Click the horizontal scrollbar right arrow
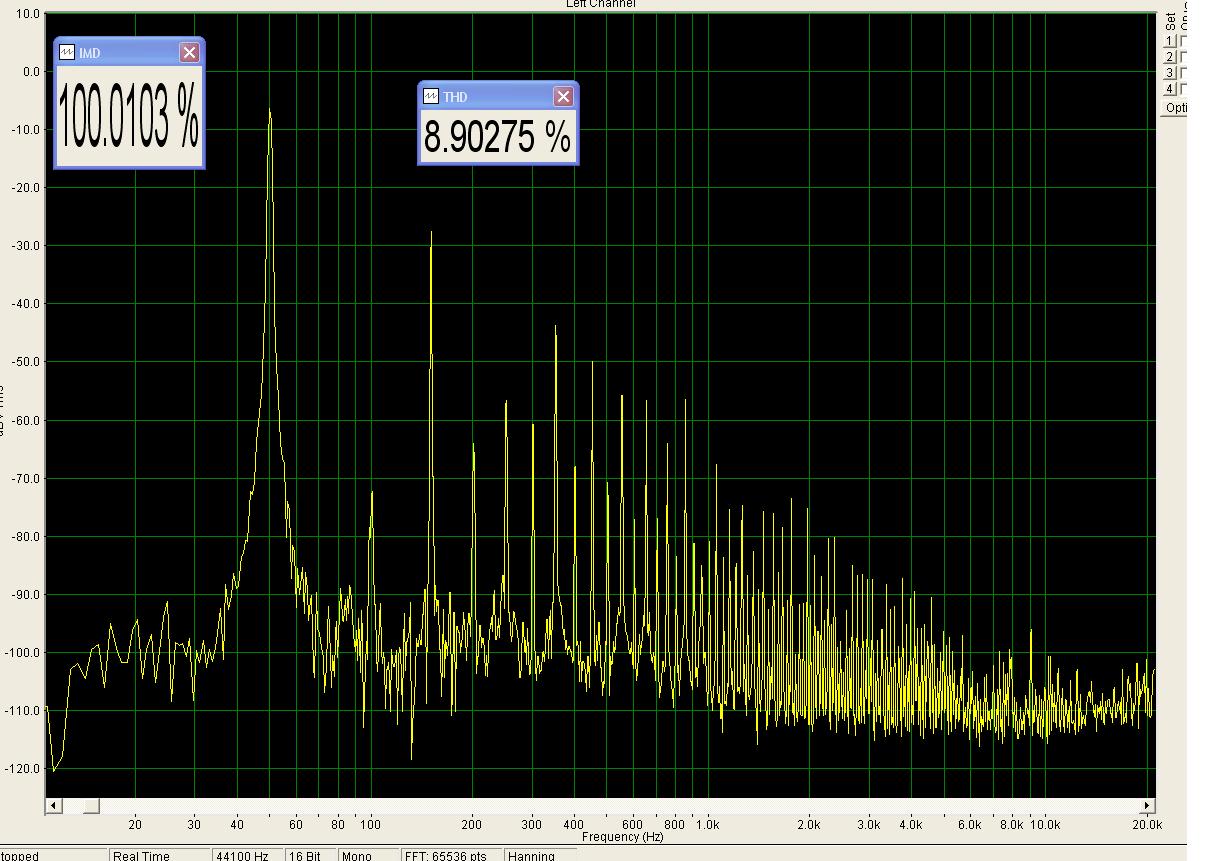The height and width of the screenshot is (861, 1218). (x=1148, y=806)
